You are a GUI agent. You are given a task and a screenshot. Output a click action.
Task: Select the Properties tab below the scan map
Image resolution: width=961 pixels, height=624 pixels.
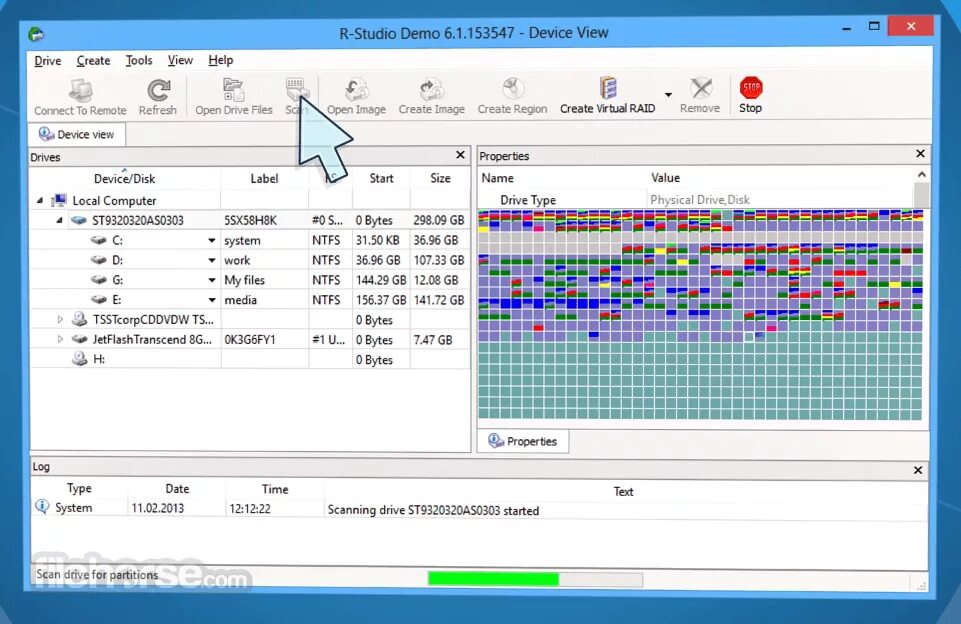[523, 441]
